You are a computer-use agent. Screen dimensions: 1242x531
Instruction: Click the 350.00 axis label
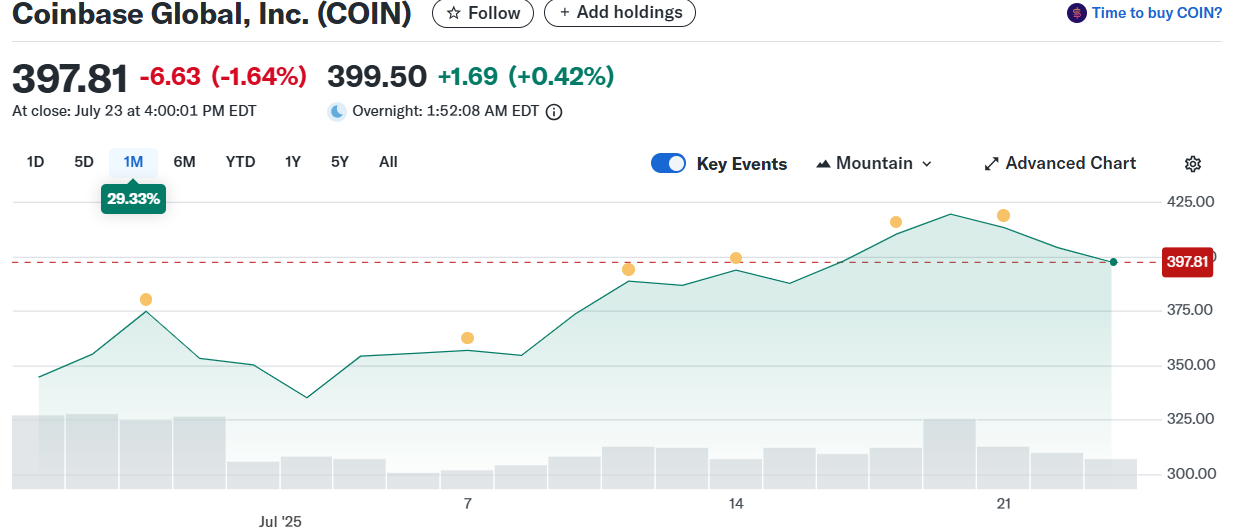(x=1190, y=365)
